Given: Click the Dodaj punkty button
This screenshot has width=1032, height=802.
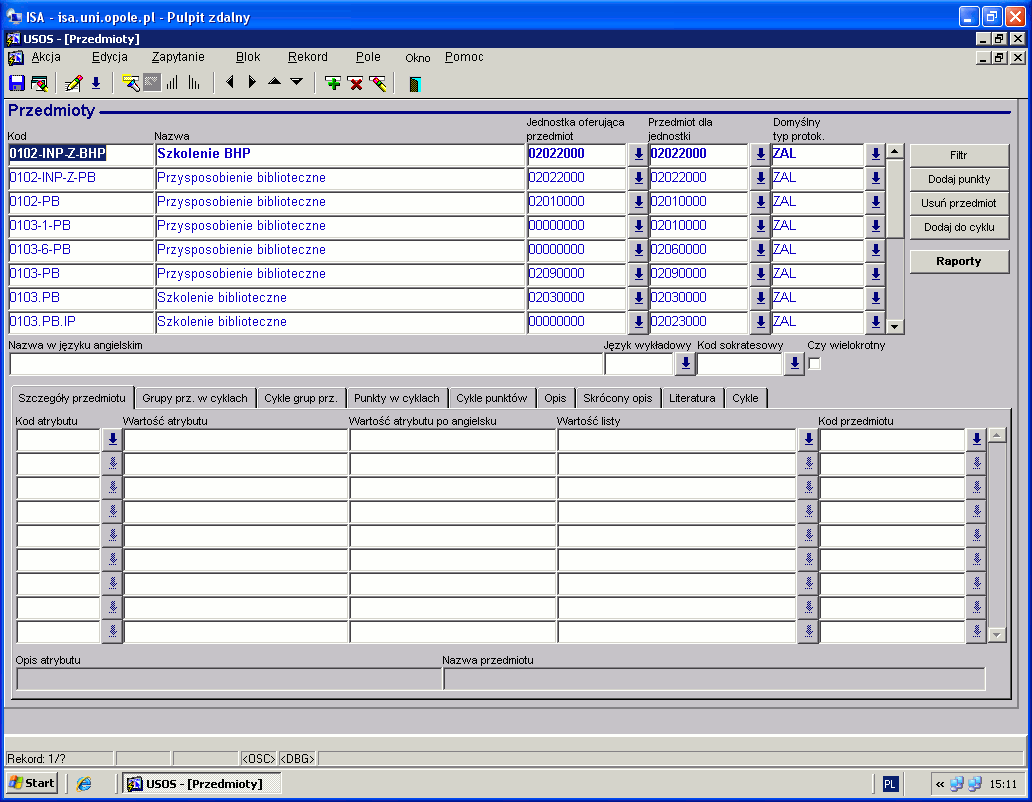Looking at the screenshot, I should click(x=959, y=179).
